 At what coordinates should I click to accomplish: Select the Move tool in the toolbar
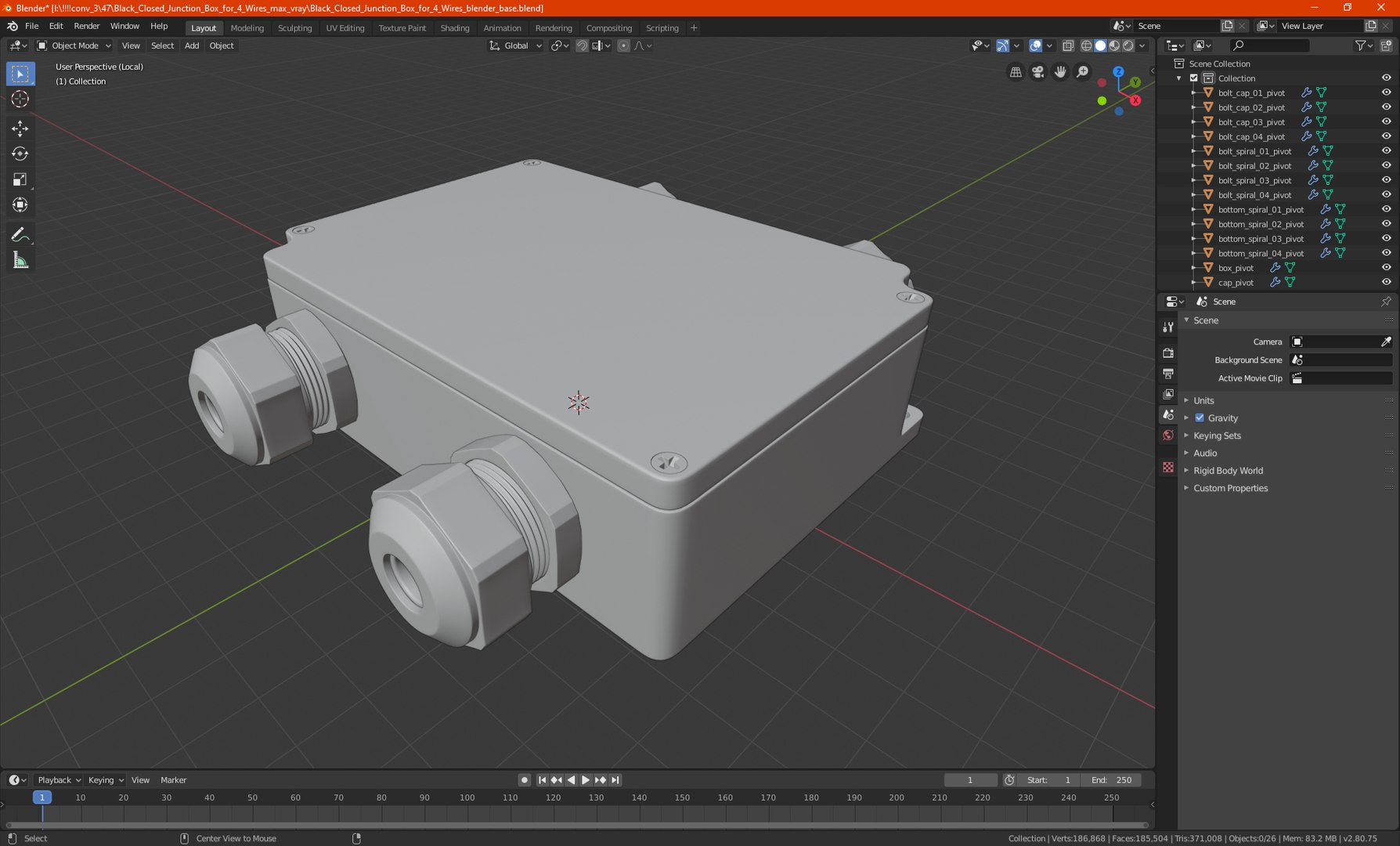20,128
